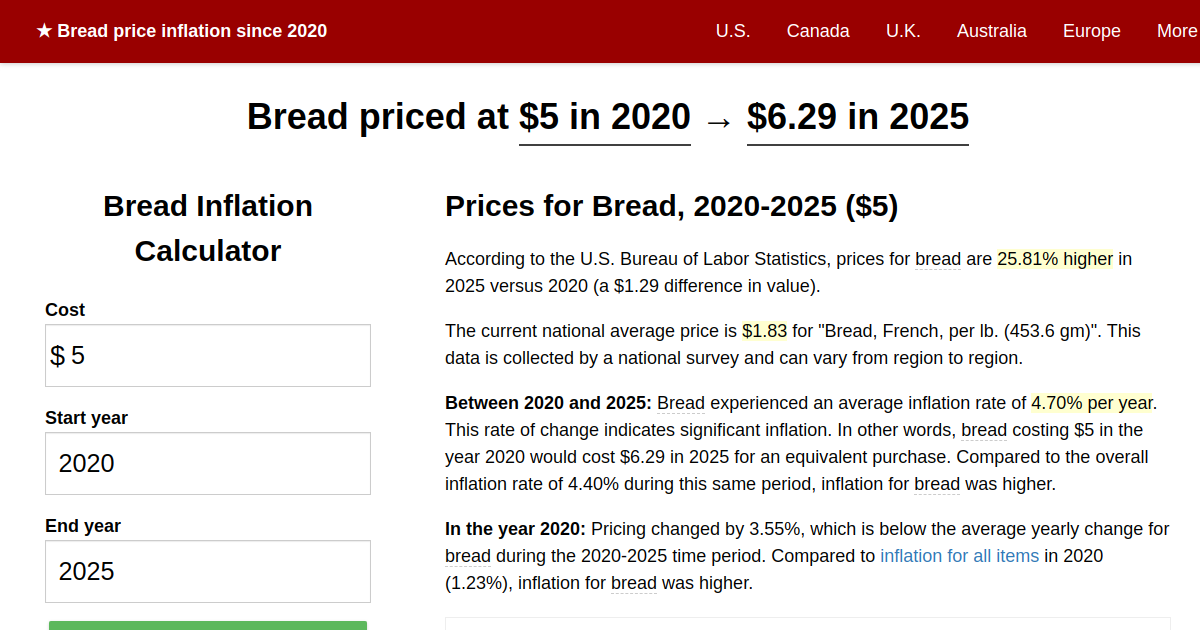This screenshot has height=630, width=1200.
Task: Click the highlighted 25.81% higher text
Action: [1054, 259]
